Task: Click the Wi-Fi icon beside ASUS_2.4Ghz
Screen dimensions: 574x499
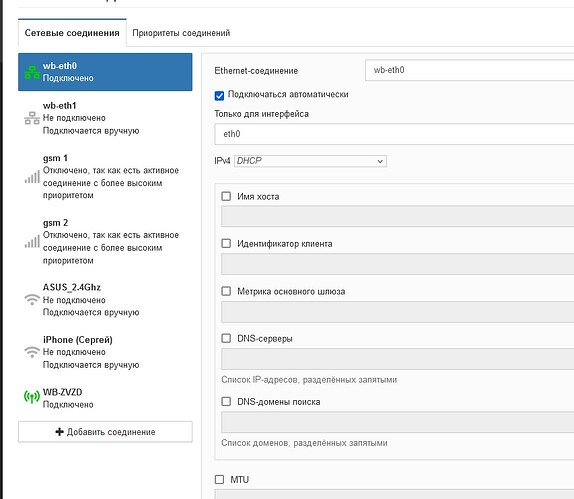Action: (32, 299)
